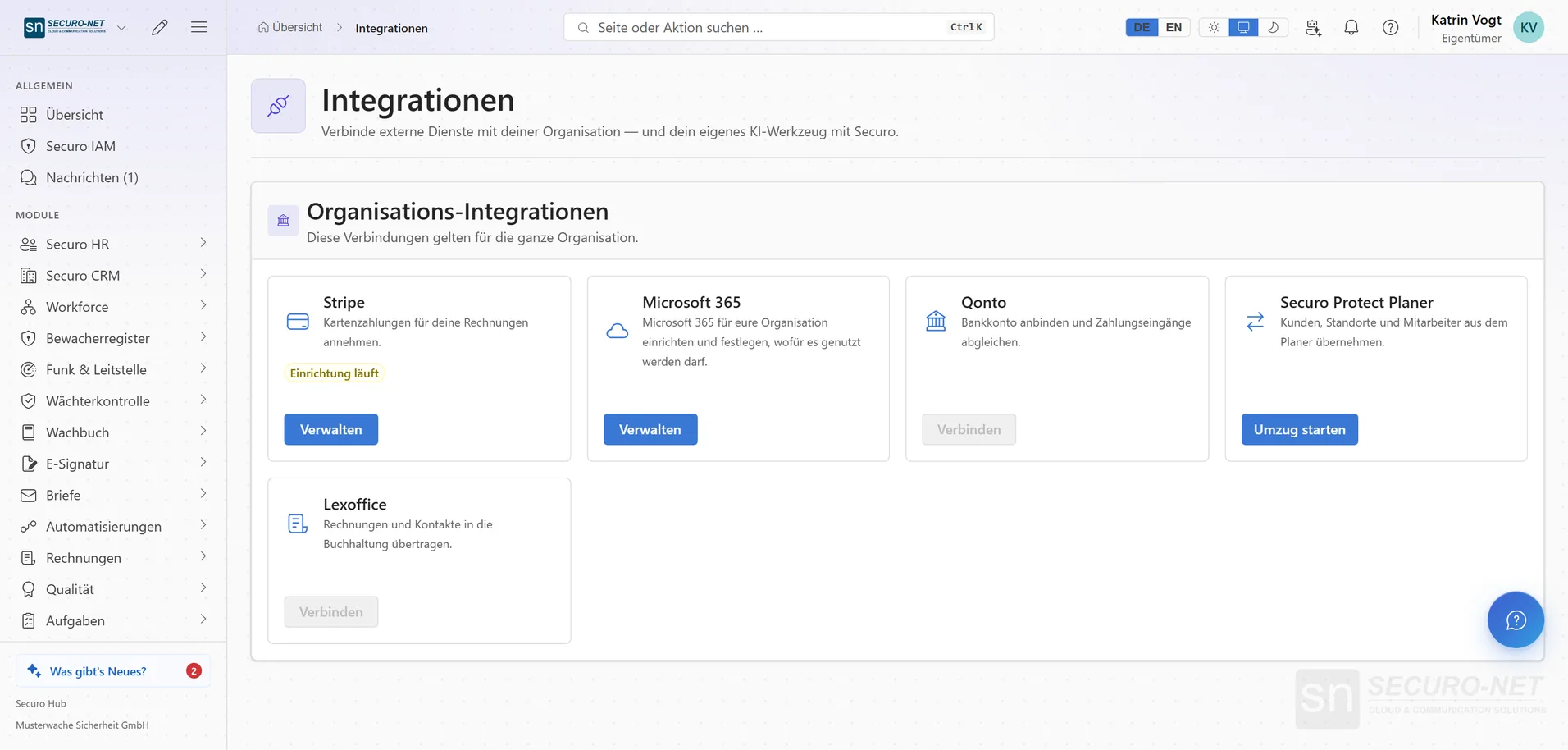Click the pencil edit icon in header
Screen dimensions: 1568x750
pyautogui.click(x=160, y=27)
